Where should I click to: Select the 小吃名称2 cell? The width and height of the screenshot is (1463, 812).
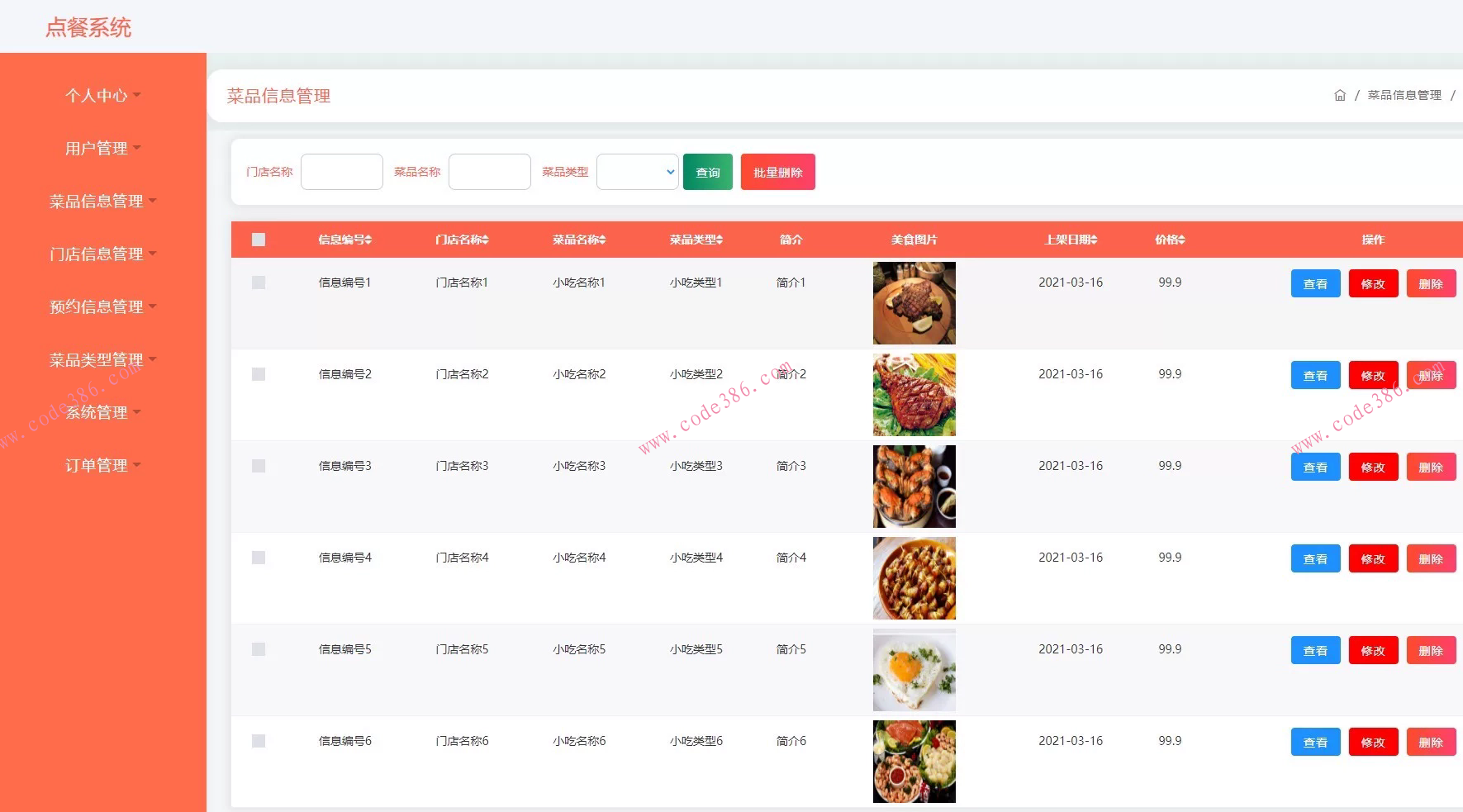click(x=579, y=374)
